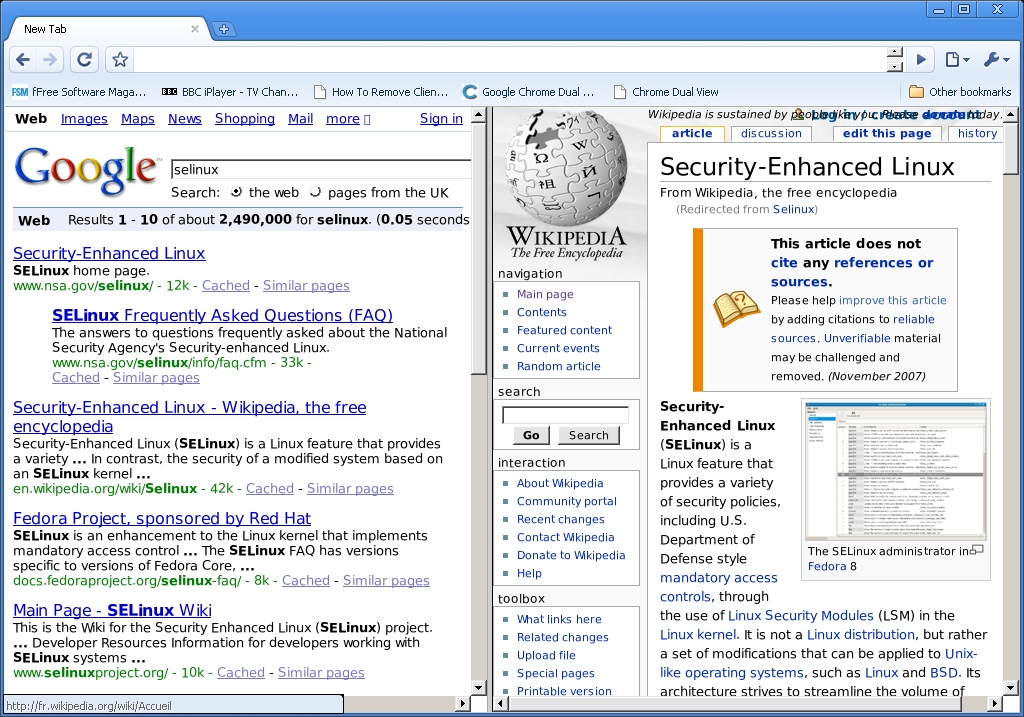The height and width of the screenshot is (717, 1024).
Task: Open the BBC iPlayer bookmark
Action: (230, 92)
